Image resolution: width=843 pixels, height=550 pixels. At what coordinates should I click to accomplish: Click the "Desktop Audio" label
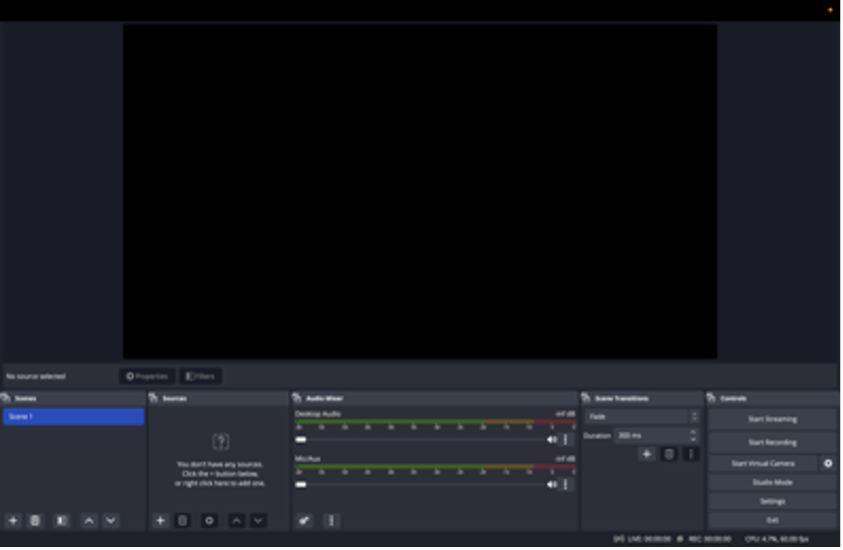[x=319, y=415]
